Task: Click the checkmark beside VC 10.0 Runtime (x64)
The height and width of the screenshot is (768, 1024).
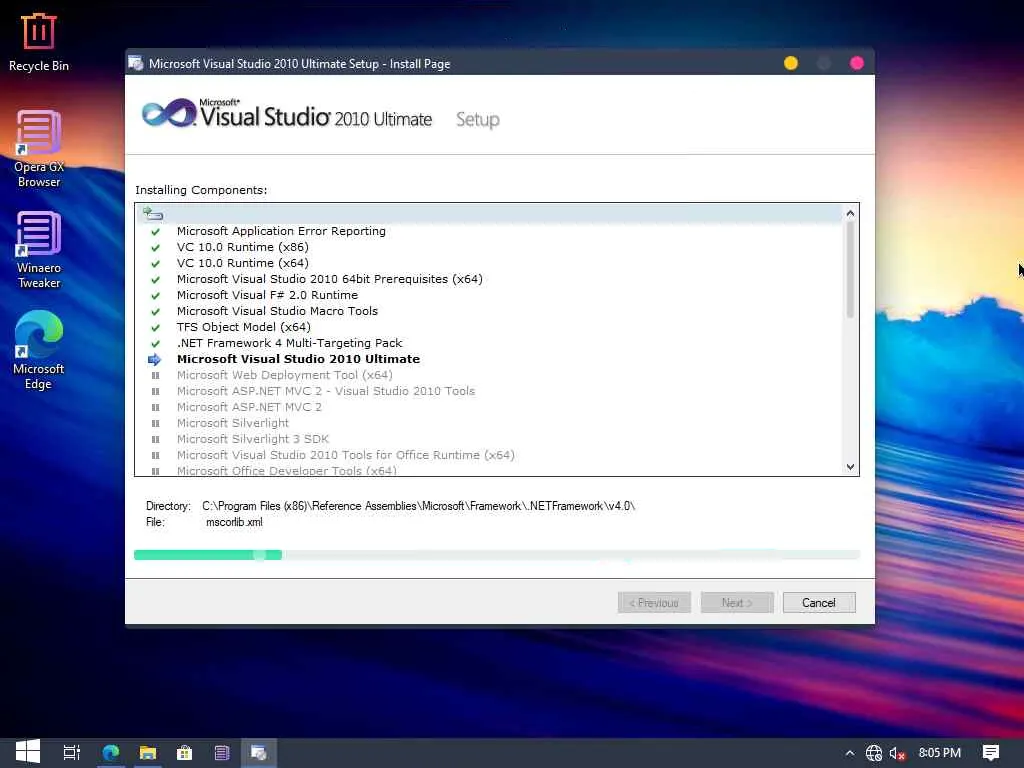Action: pyautogui.click(x=155, y=263)
